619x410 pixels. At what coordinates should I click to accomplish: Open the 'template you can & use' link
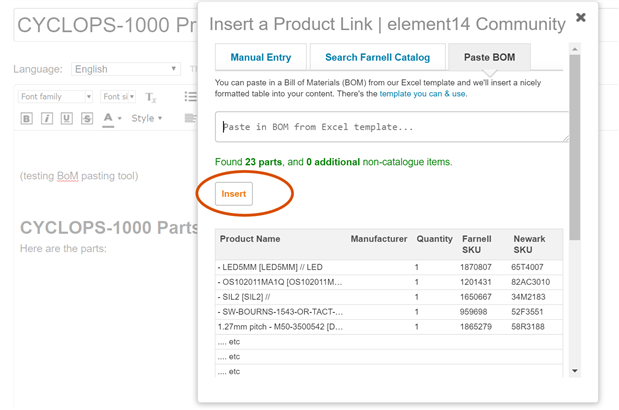(x=423, y=94)
